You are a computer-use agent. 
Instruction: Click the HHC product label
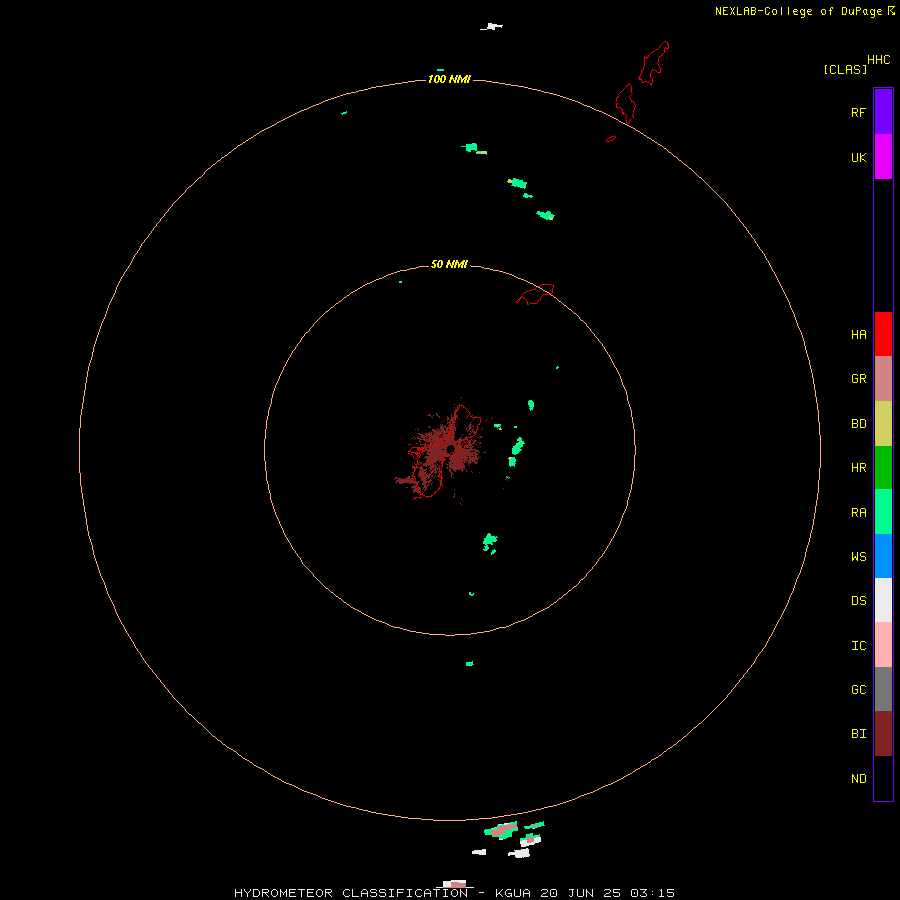pos(878,60)
